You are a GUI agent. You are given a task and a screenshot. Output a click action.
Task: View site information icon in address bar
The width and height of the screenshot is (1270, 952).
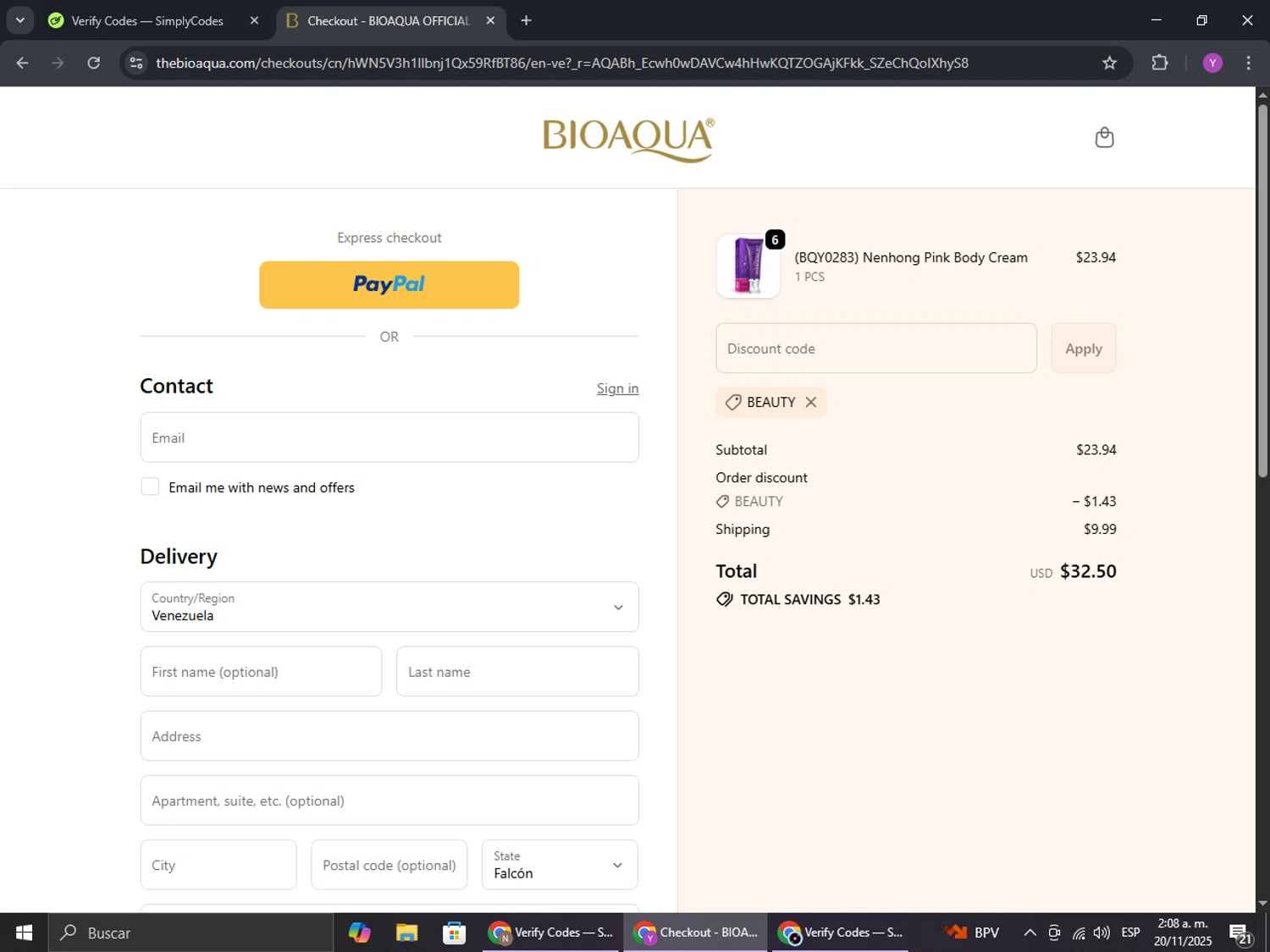[x=136, y=63]
